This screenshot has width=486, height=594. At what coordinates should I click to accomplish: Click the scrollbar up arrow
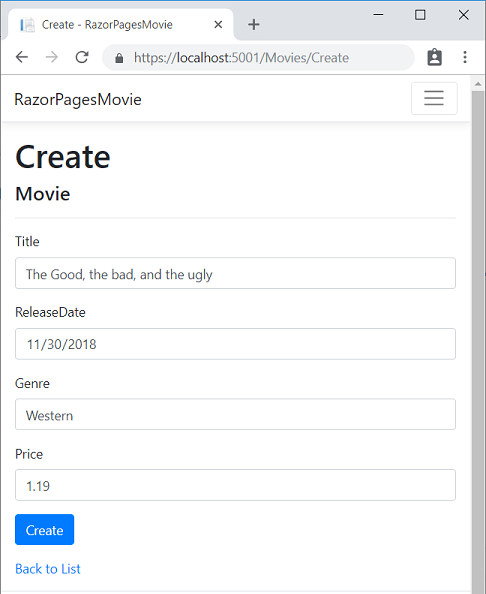pyautogui.click(x=478, y=84)
